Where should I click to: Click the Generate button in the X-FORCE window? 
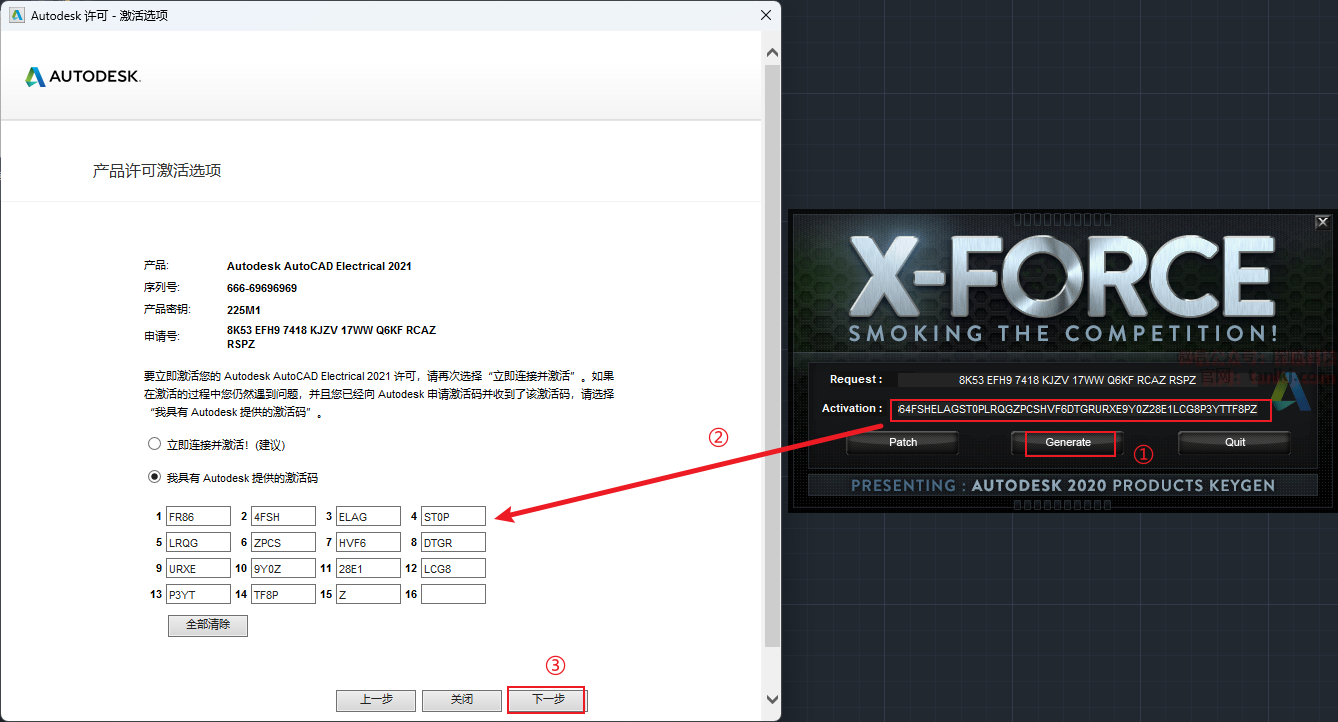click(x=1068, y=442)
